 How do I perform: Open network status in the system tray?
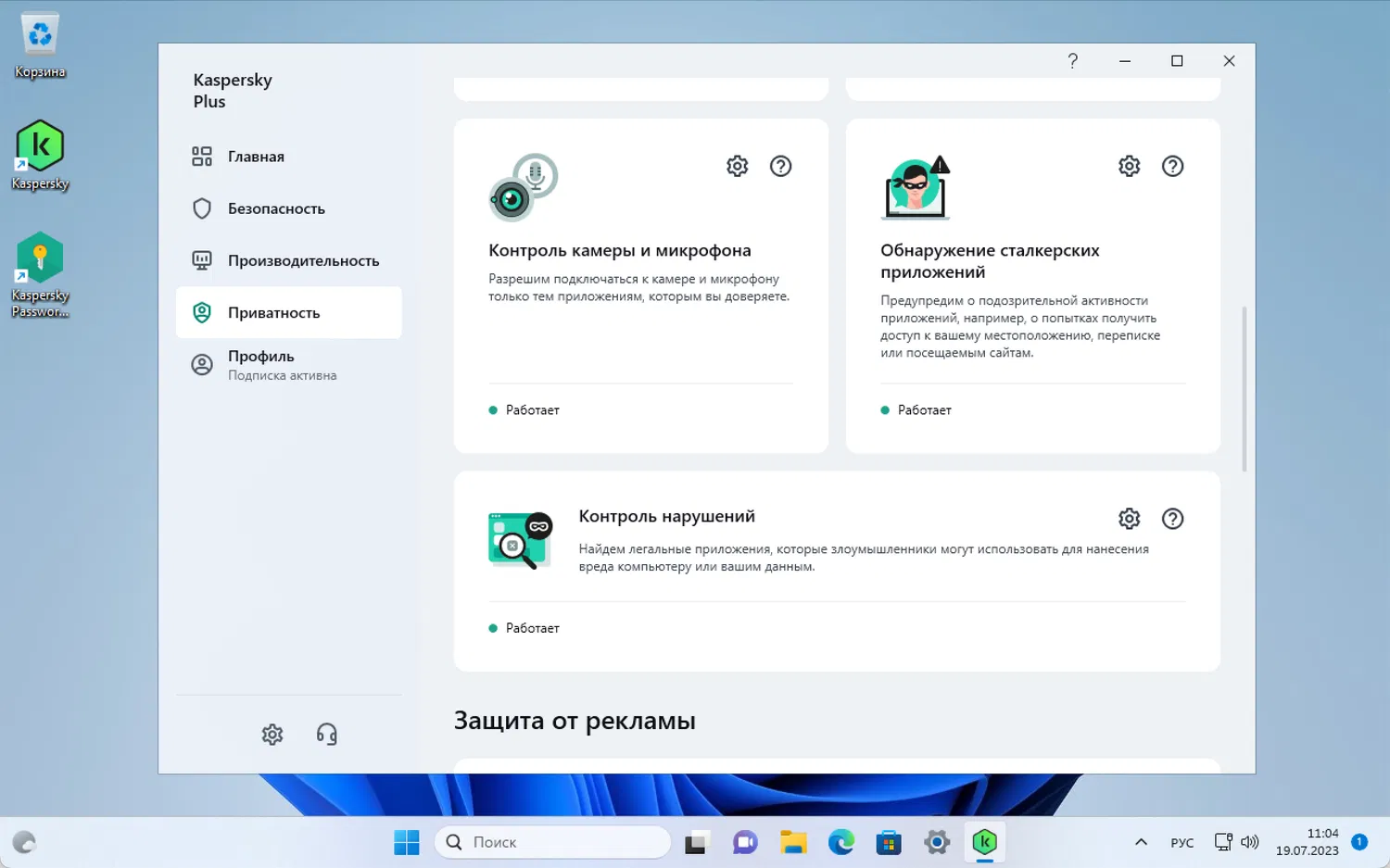tap(1223, 842)
